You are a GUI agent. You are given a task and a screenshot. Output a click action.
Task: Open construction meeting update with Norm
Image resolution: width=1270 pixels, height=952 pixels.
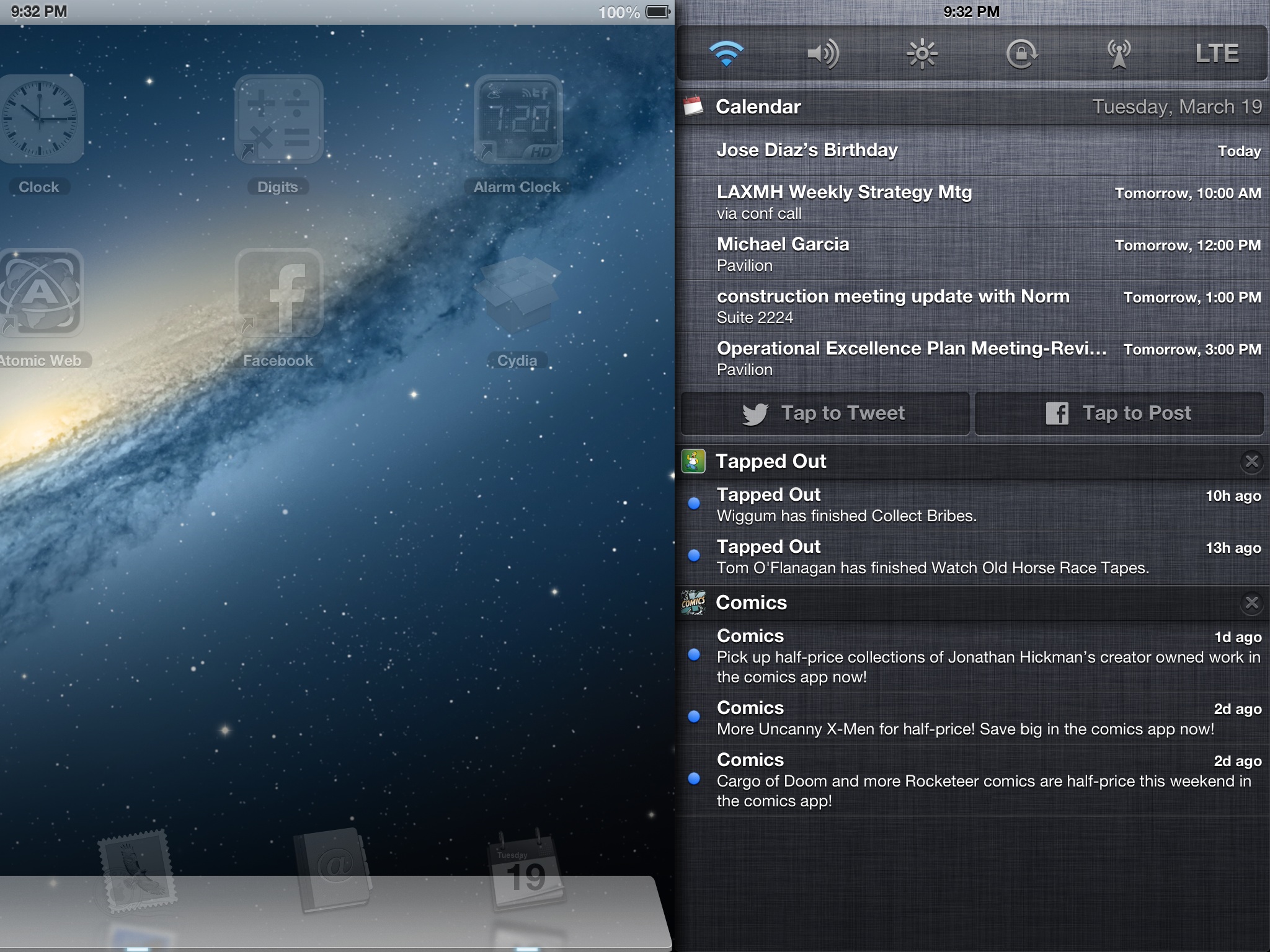(972, 306)
